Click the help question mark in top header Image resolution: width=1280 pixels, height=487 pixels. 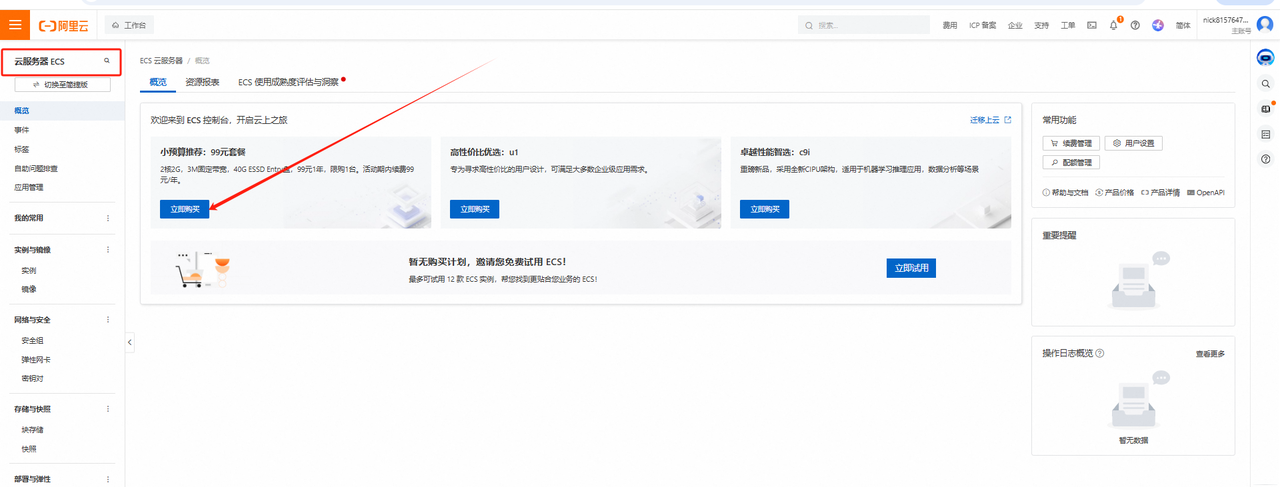1135,25
